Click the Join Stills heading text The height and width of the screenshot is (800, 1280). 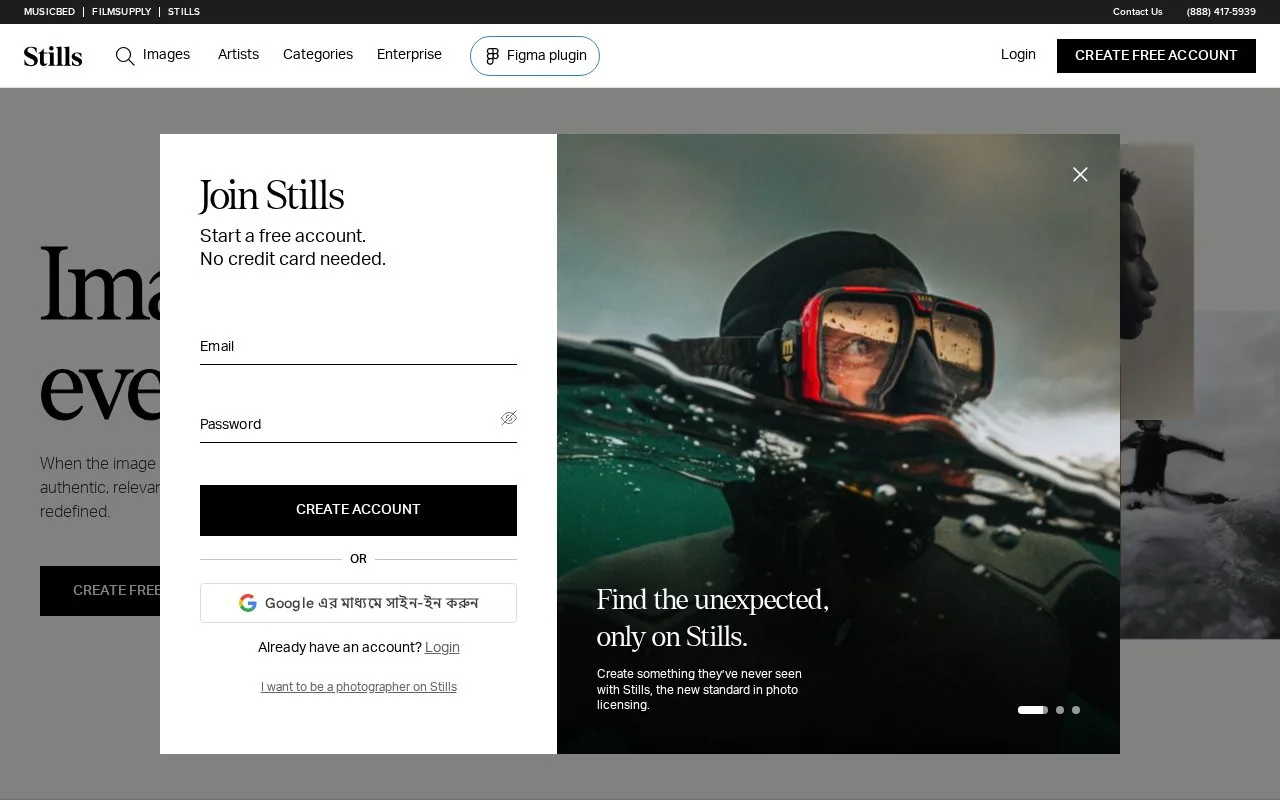(x=272, y=196)
